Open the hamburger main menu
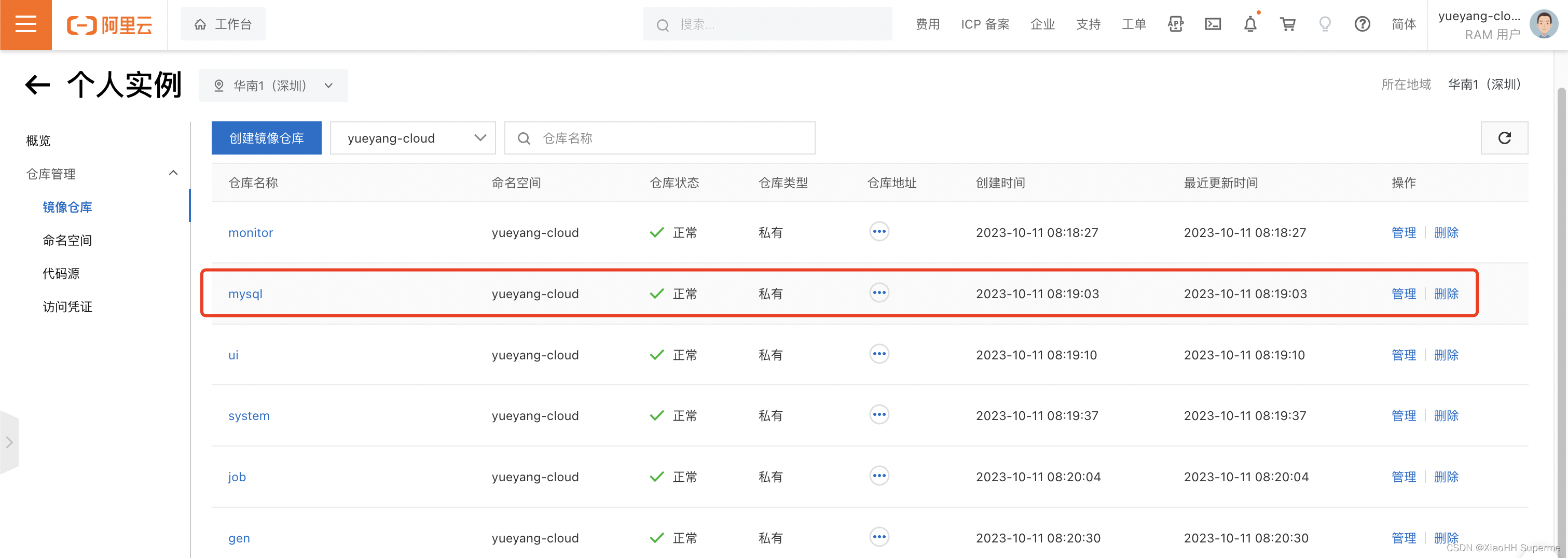Screen dimensions: 1568x558 (25, 24)
